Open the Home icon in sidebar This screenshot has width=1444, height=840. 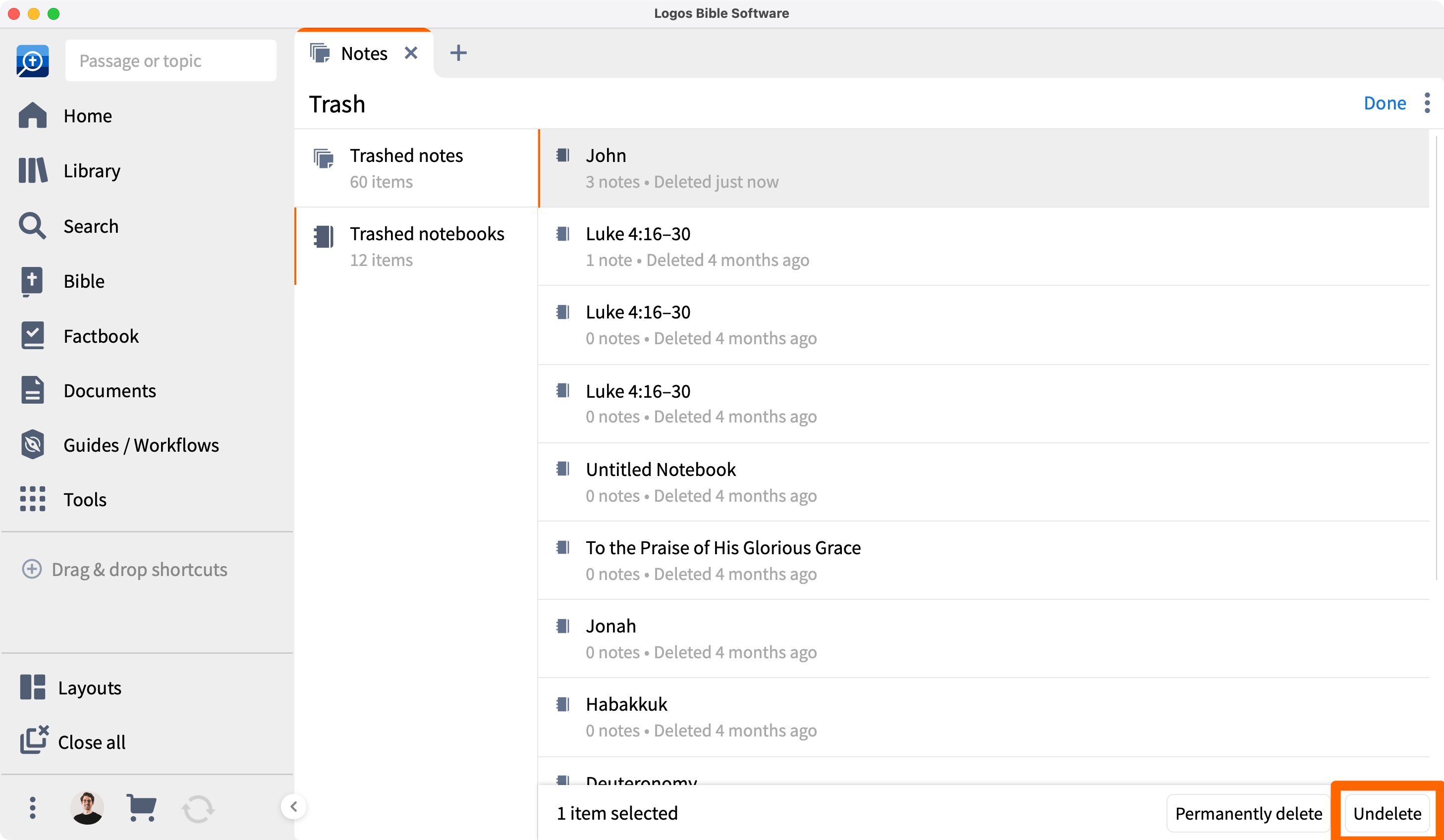click(33, 116)
